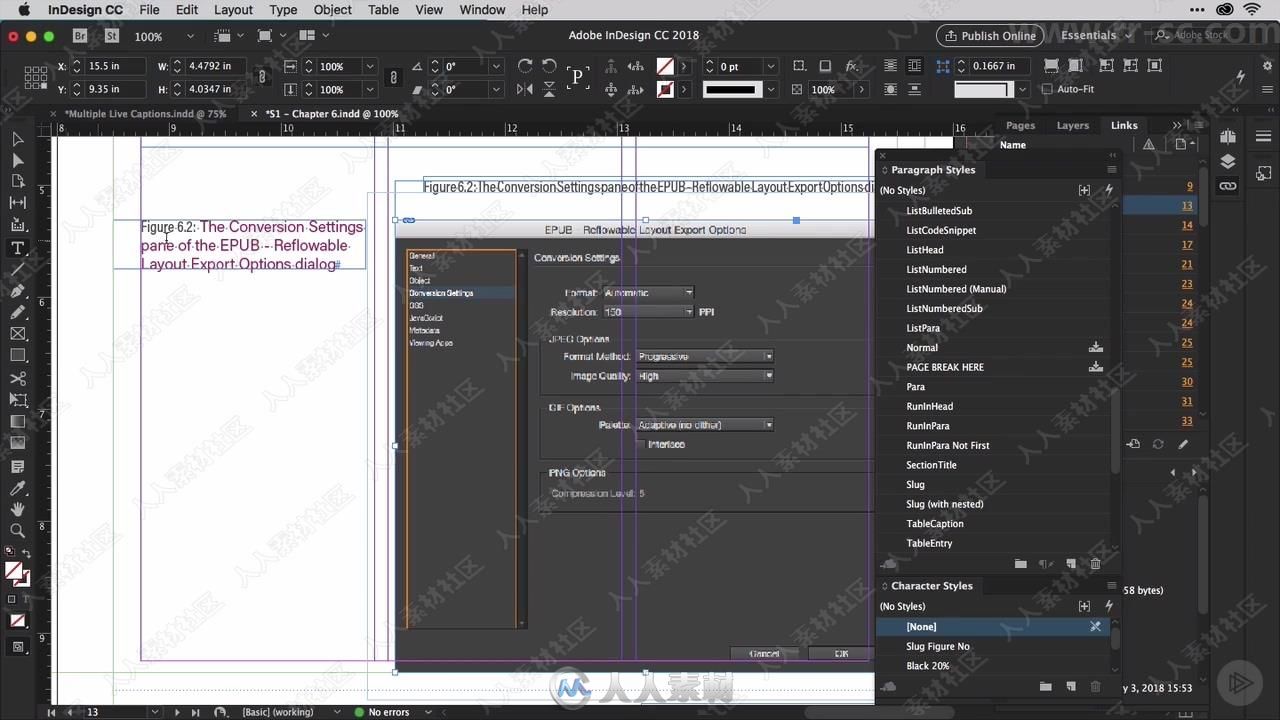1280x720 pixels.
Task: Open the Bridge (Br) button
Action: (80, 36)
